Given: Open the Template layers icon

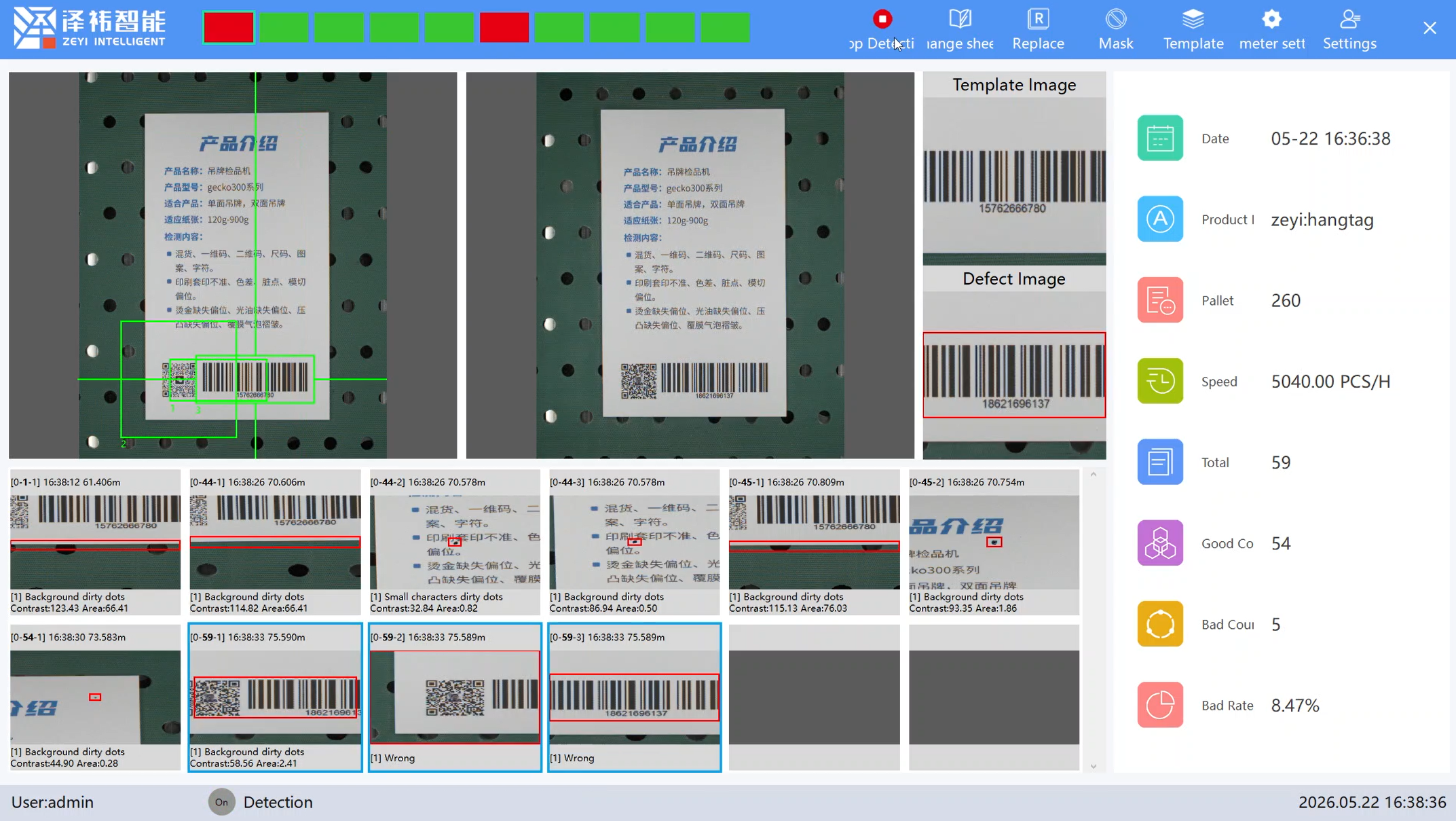Looking at the screenshot, I should tap(1193, 19).
